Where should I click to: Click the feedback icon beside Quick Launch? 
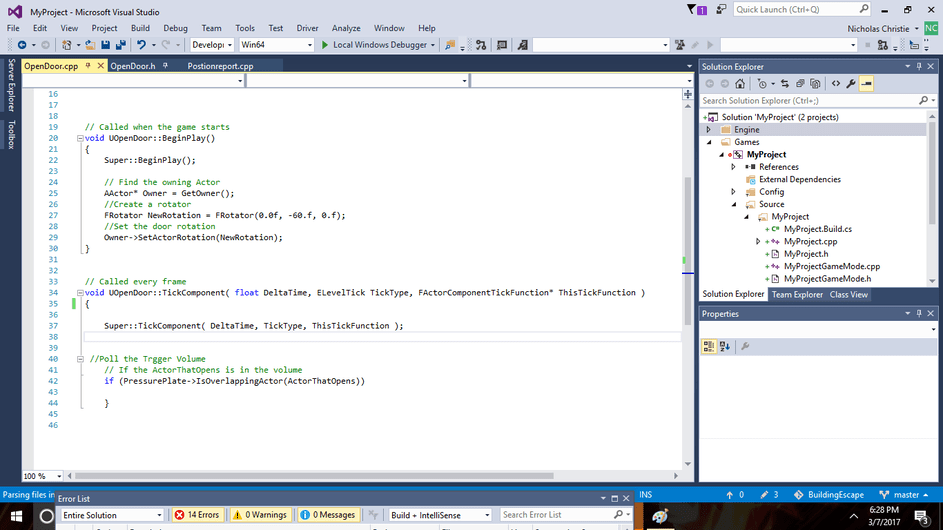[721, 10]
